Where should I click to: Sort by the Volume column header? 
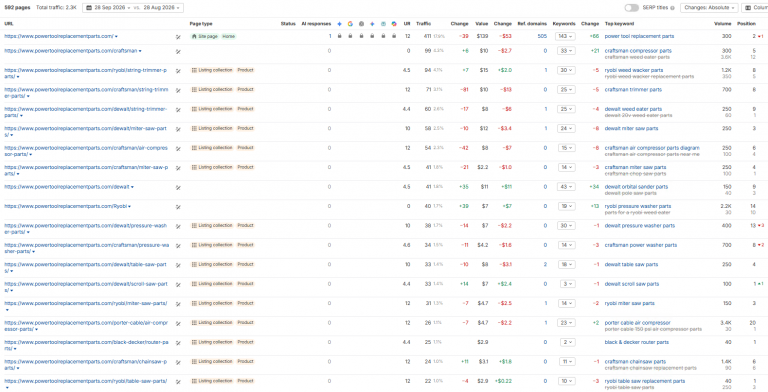pos(723,24)
